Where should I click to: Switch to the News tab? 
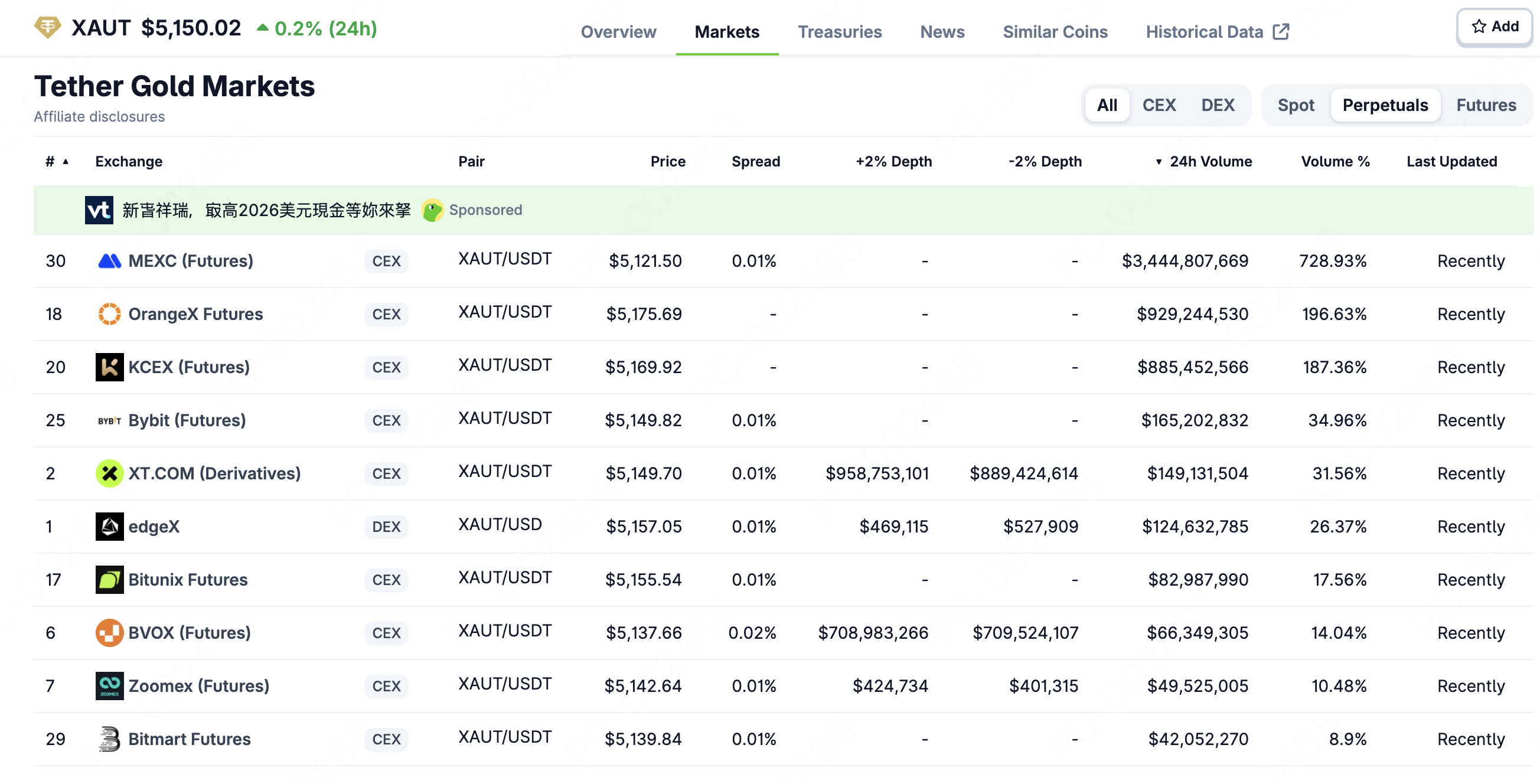click(942, 32)
